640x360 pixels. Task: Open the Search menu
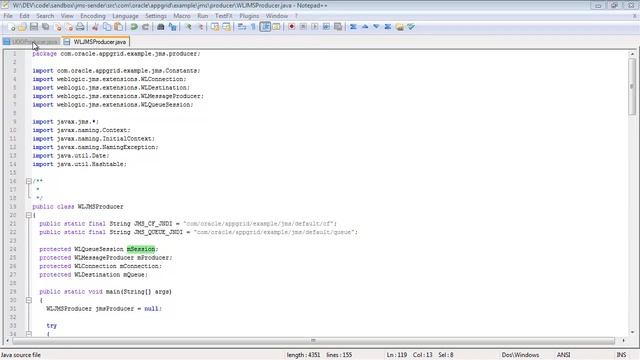(x=45, y=16)
